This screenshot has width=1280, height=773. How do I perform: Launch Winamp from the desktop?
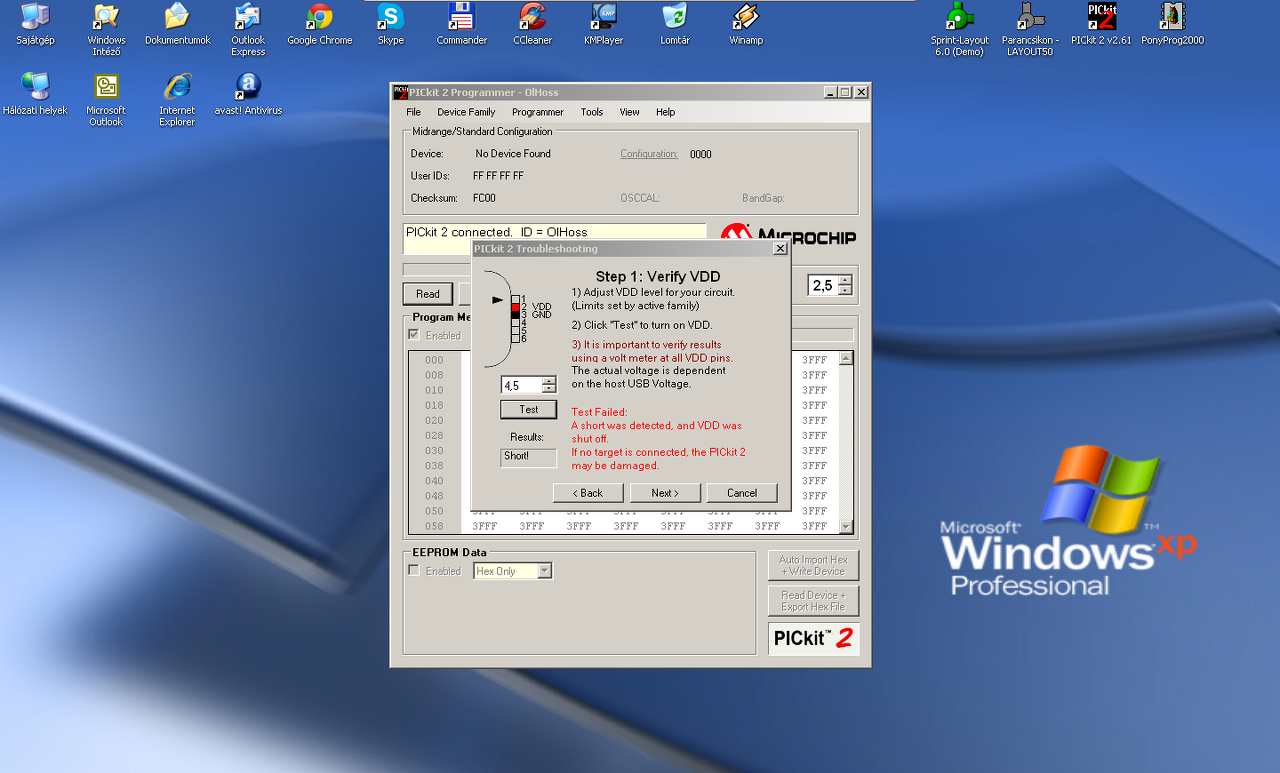point(746,24)
